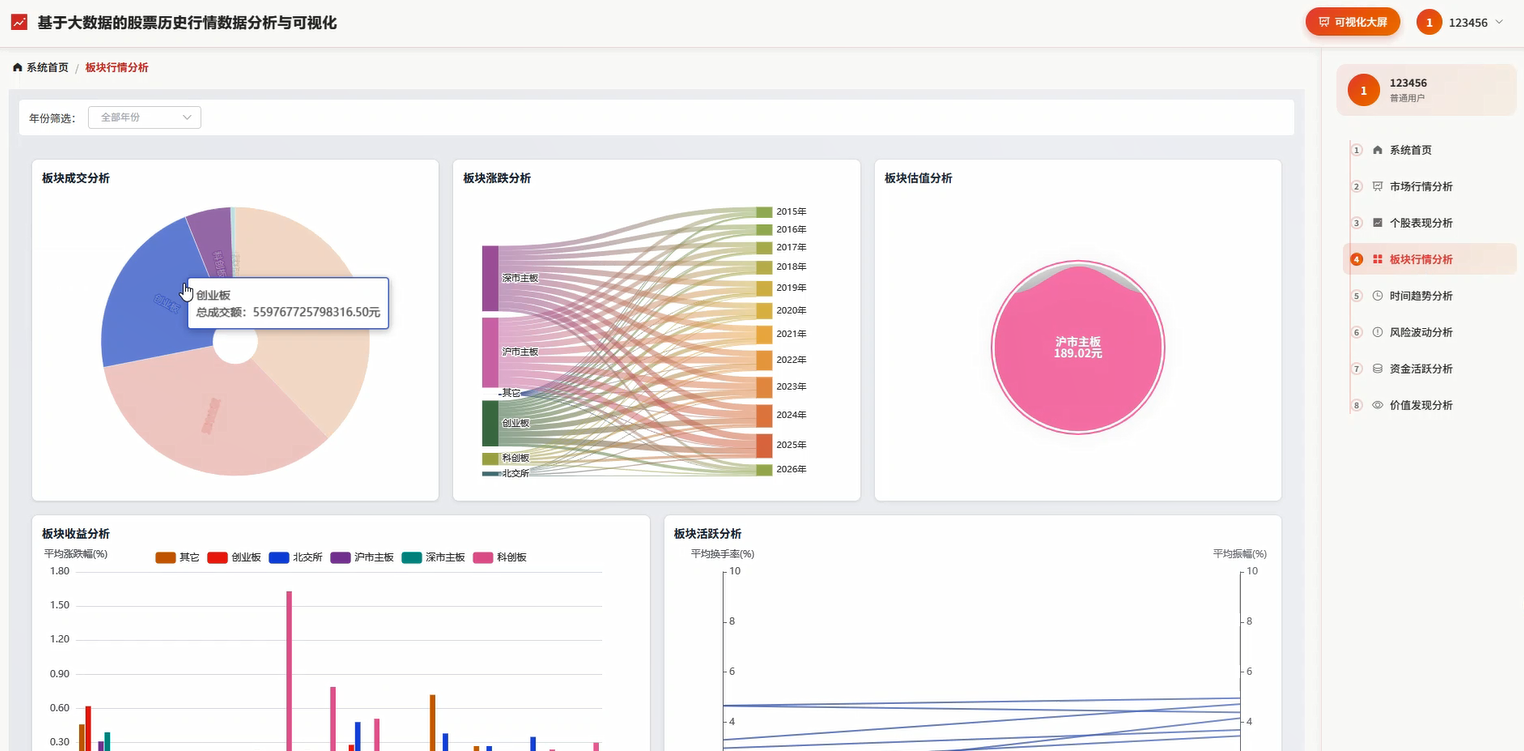The height and width of the screenshot is (751, 1524).
Task: Click the 板块行情分析 breadcrumb item
Action: [117, 68]
